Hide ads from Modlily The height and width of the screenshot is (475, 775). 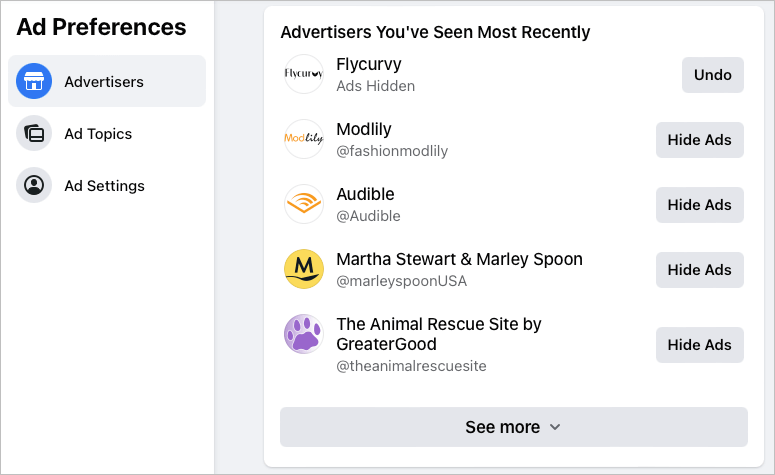click(x=699, y=140)
